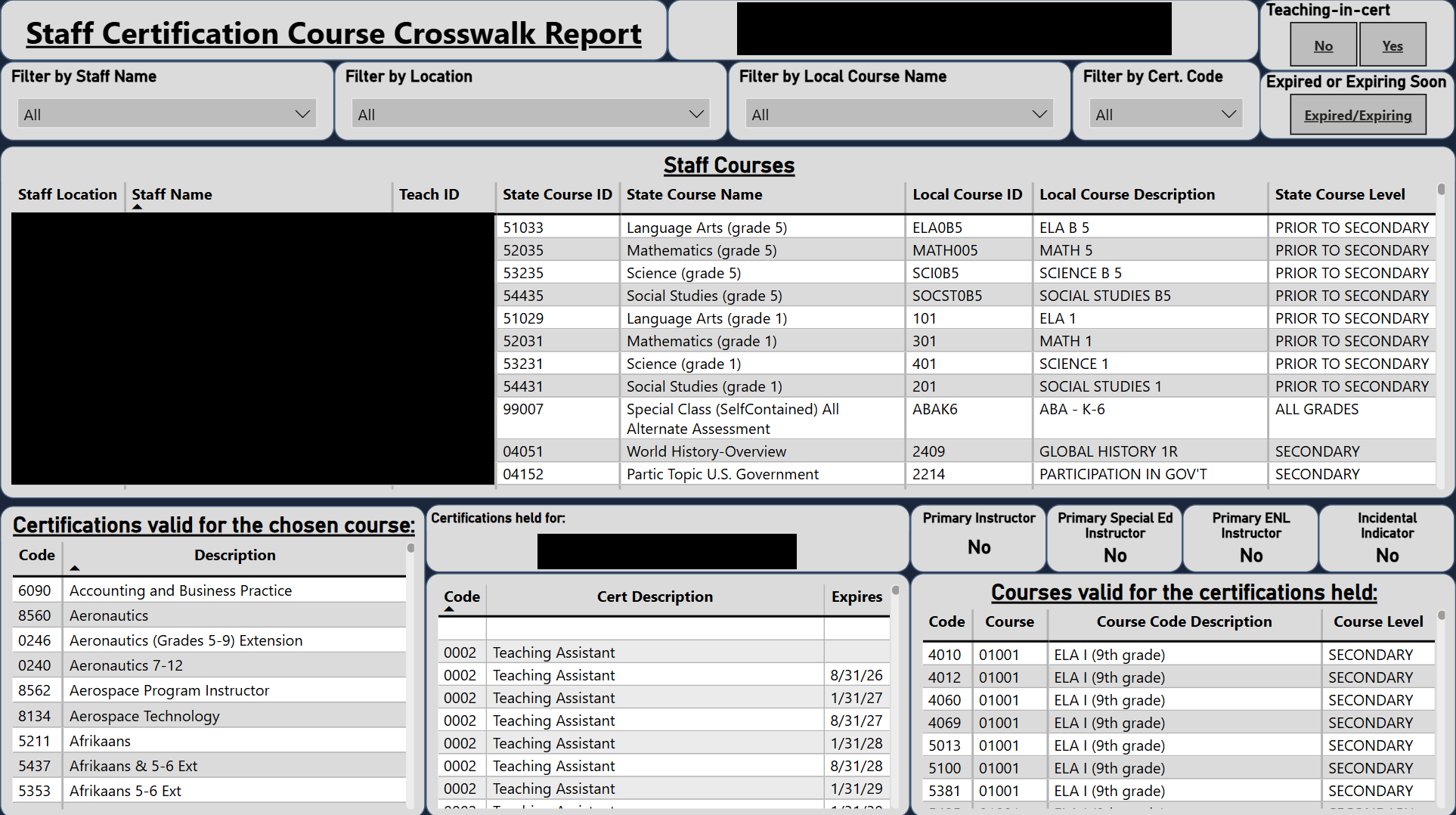
Task: Click Code header in certifications valid table
Action: coord(36,555)
